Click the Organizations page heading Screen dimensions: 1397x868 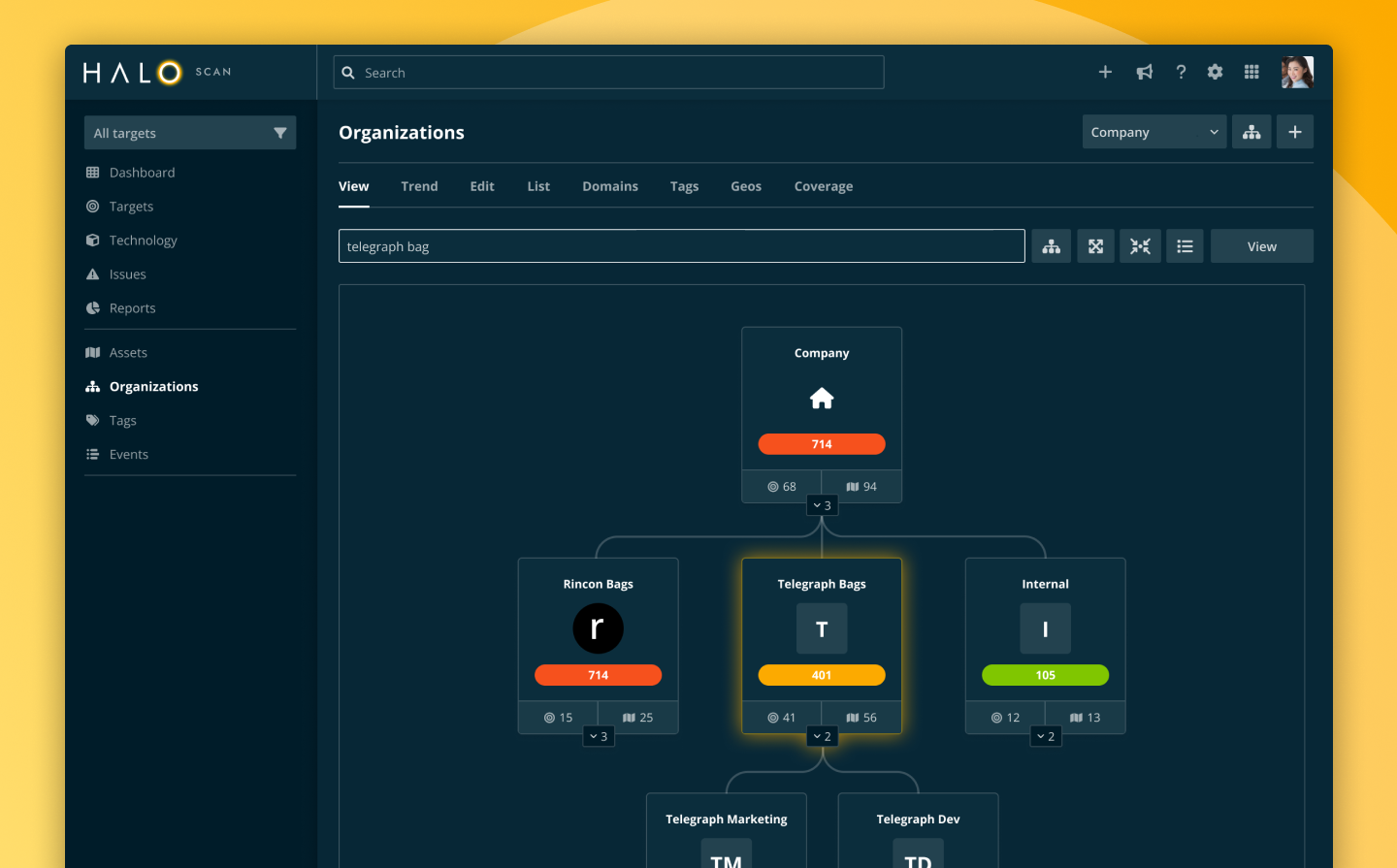[x=402, y=133]
